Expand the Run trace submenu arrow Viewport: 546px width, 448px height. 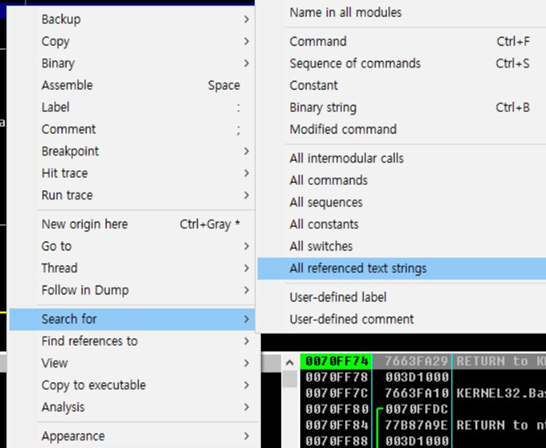pos(246,195)
